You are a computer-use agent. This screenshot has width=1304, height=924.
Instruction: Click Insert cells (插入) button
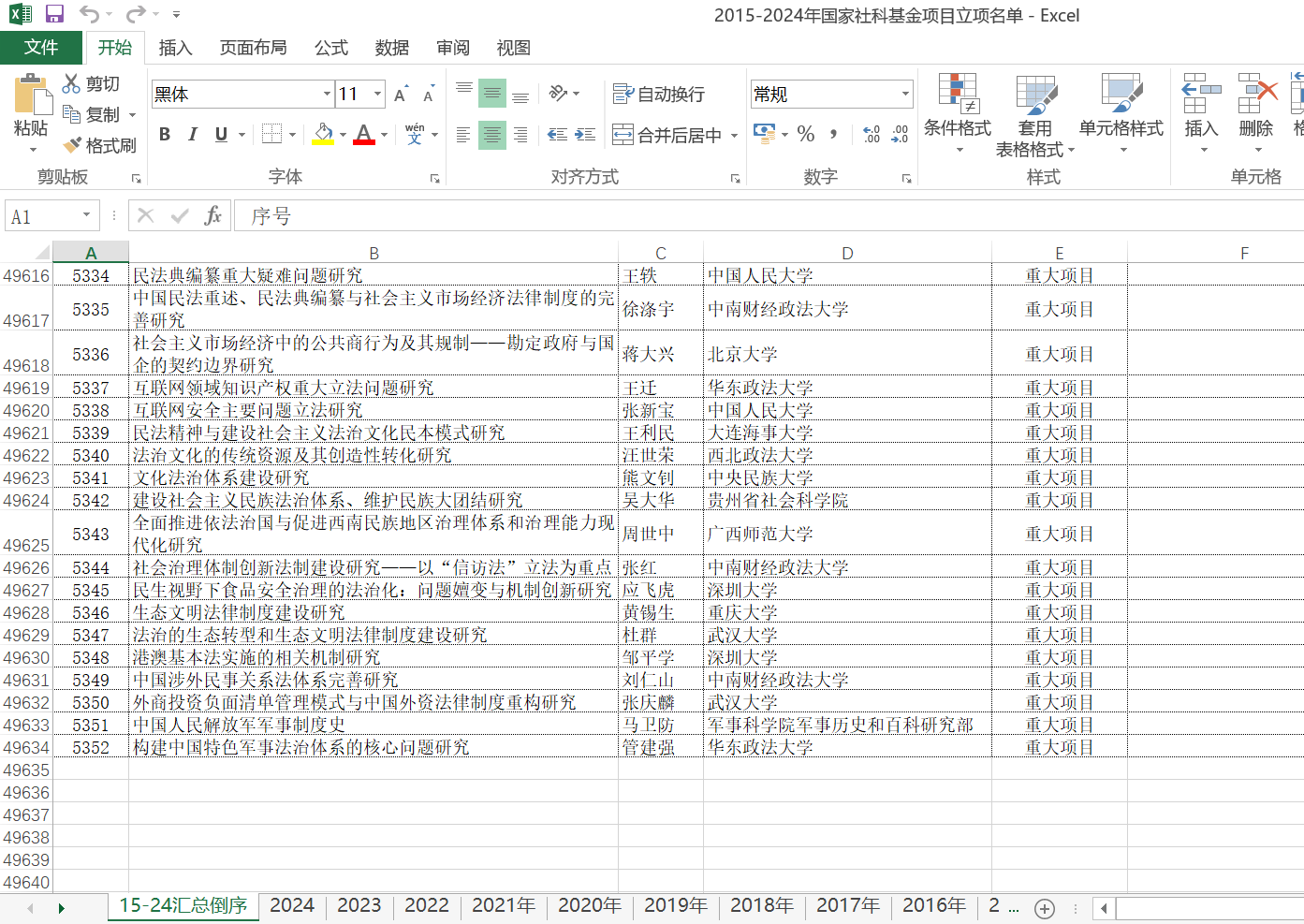click(1201, 113)
